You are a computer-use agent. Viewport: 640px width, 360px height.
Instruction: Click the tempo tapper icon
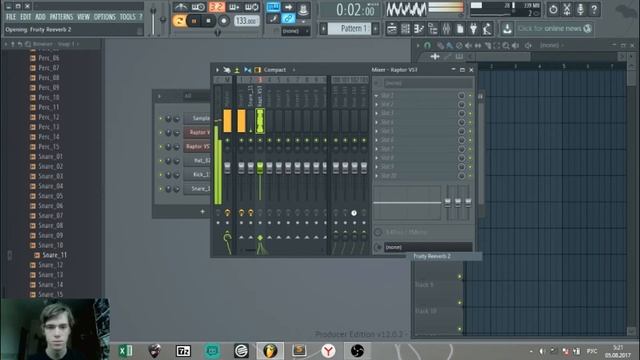[487, 29]
